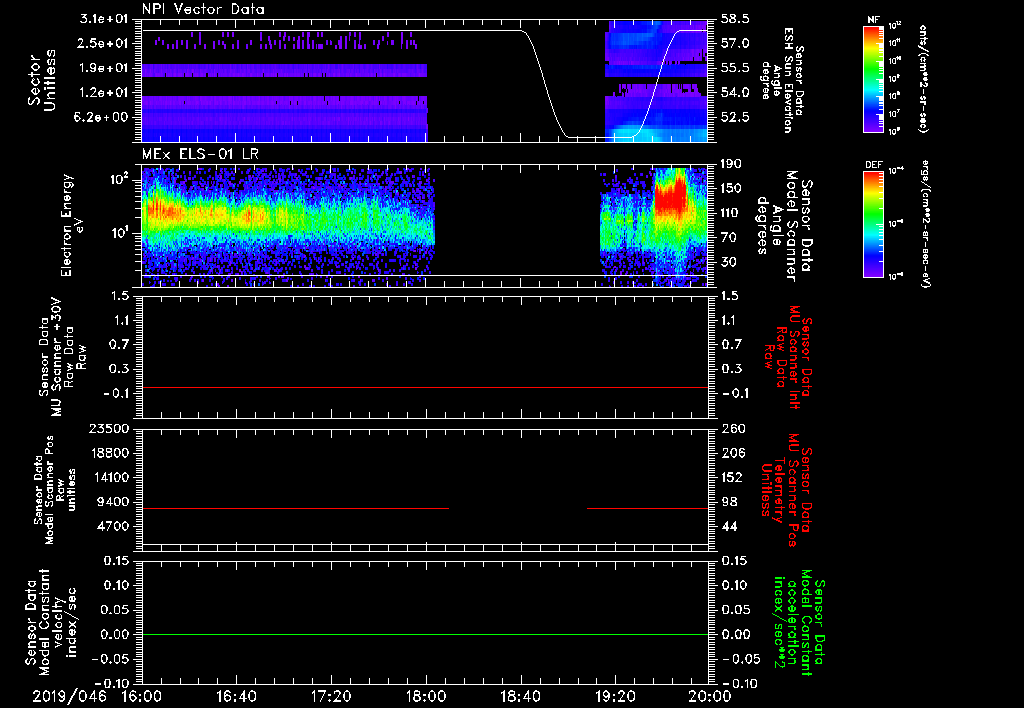Click the 57.0 degree elevation tick

[x=735, y=43]
